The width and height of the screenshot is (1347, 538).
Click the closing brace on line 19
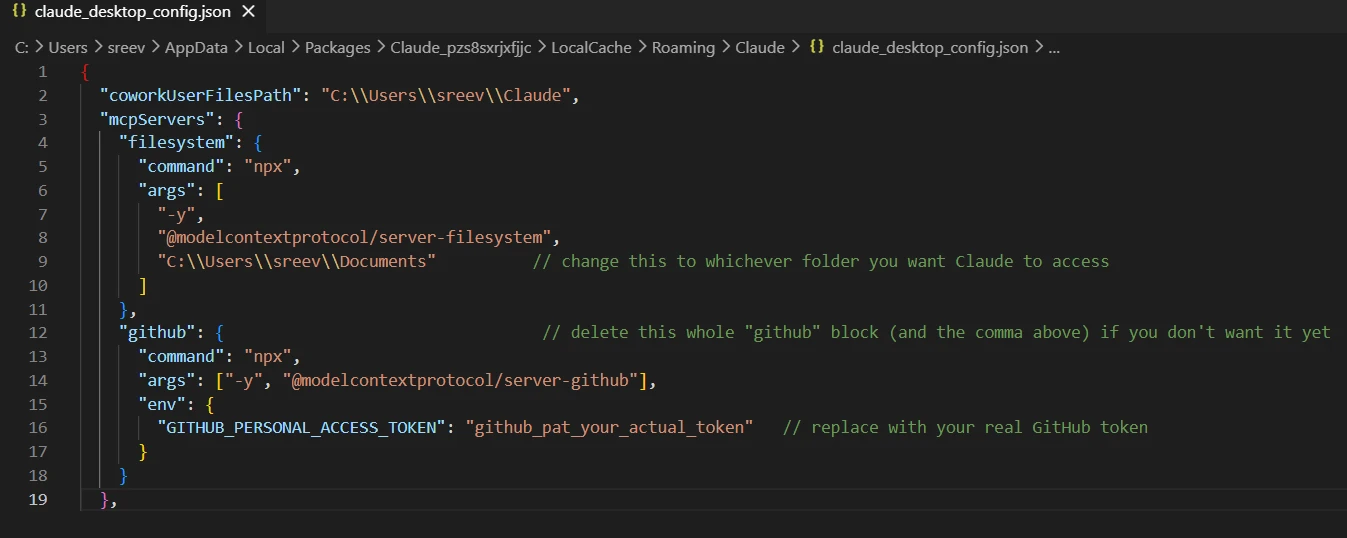point(104,499)
